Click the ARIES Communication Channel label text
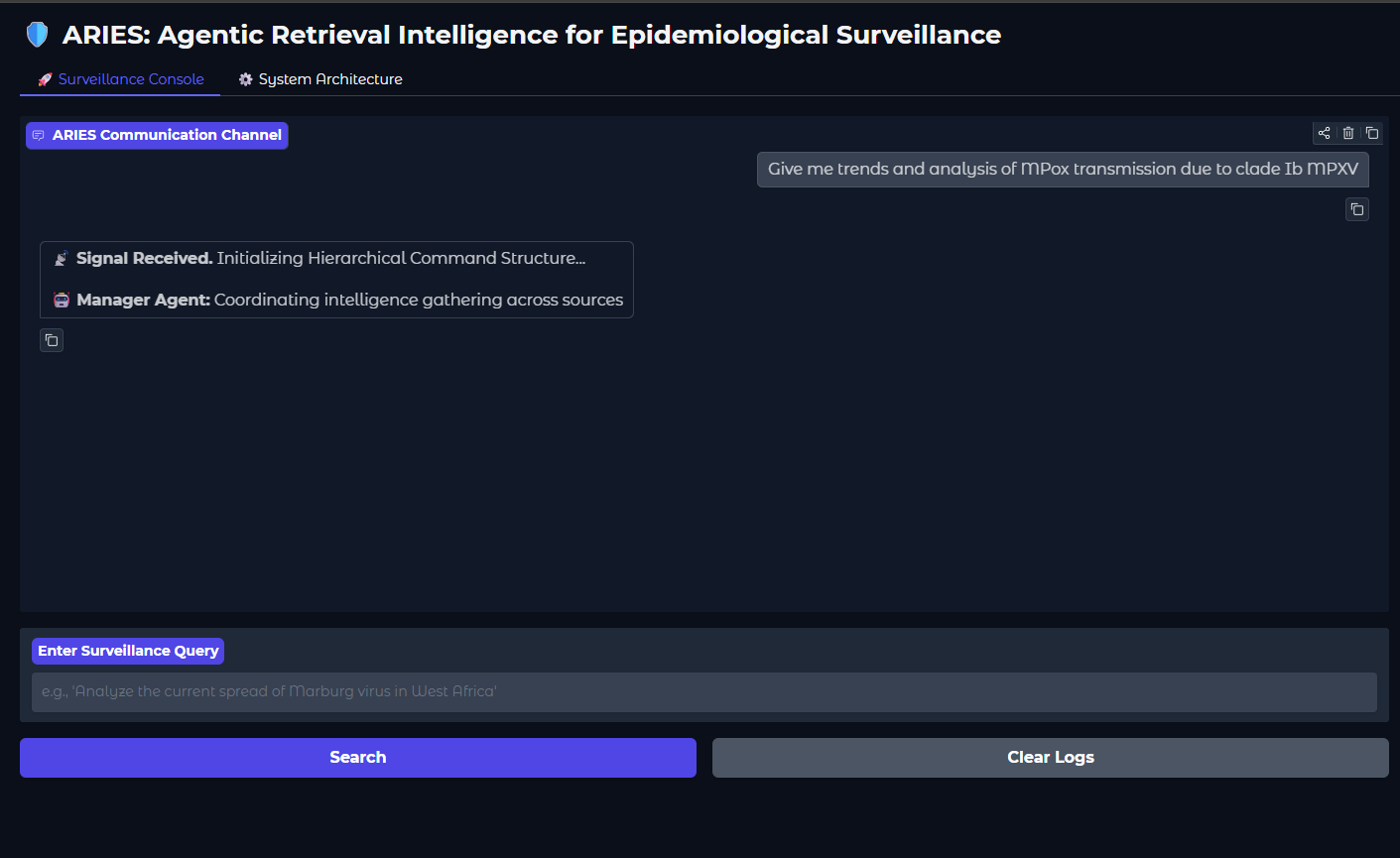Image resolution: width=1400 pixels, height=858 pixels. click(167, 135)
